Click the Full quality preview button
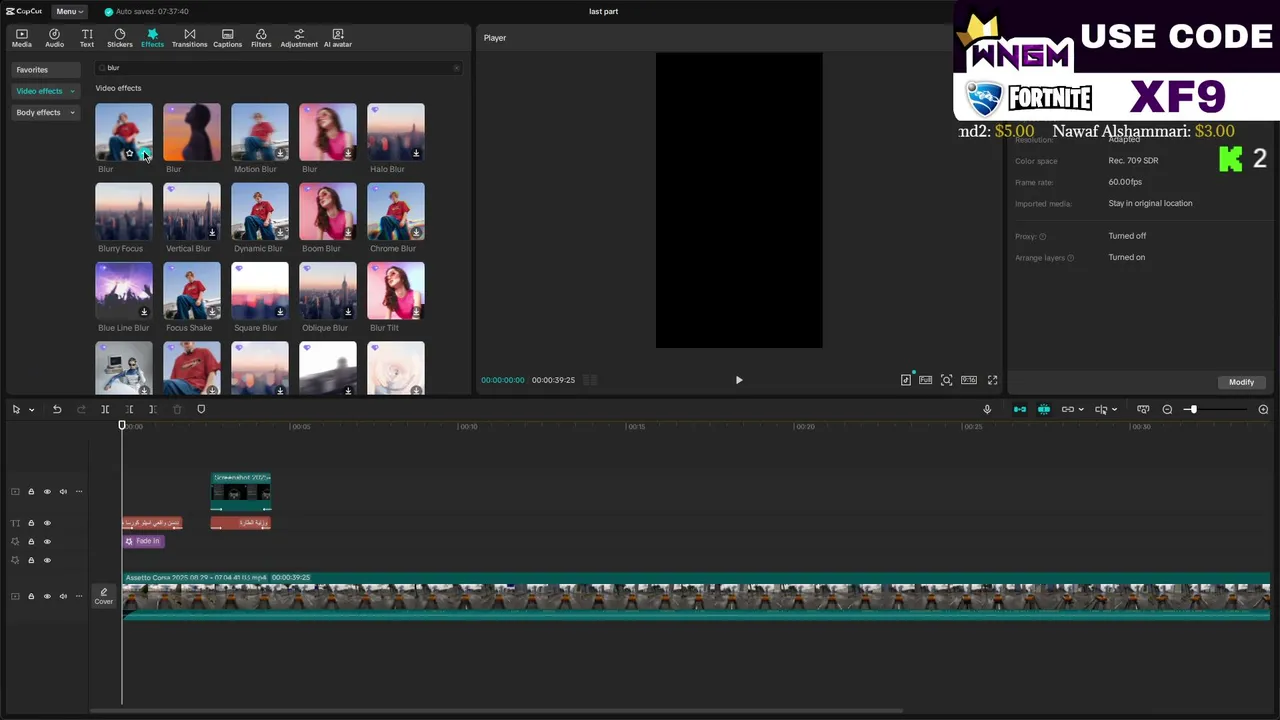 [926, 380]
